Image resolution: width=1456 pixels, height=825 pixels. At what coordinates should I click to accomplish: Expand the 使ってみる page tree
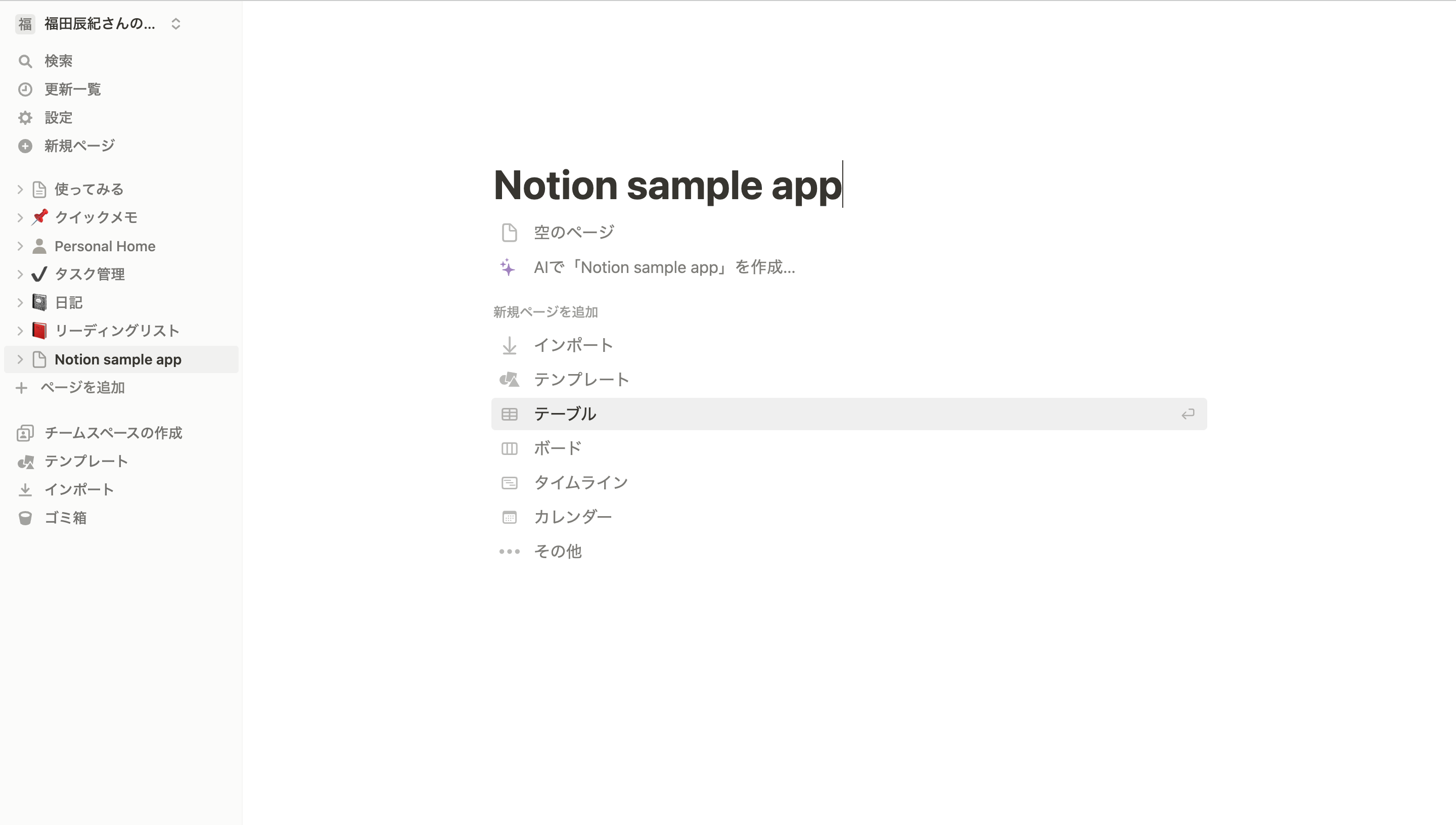tap(20, 189)
